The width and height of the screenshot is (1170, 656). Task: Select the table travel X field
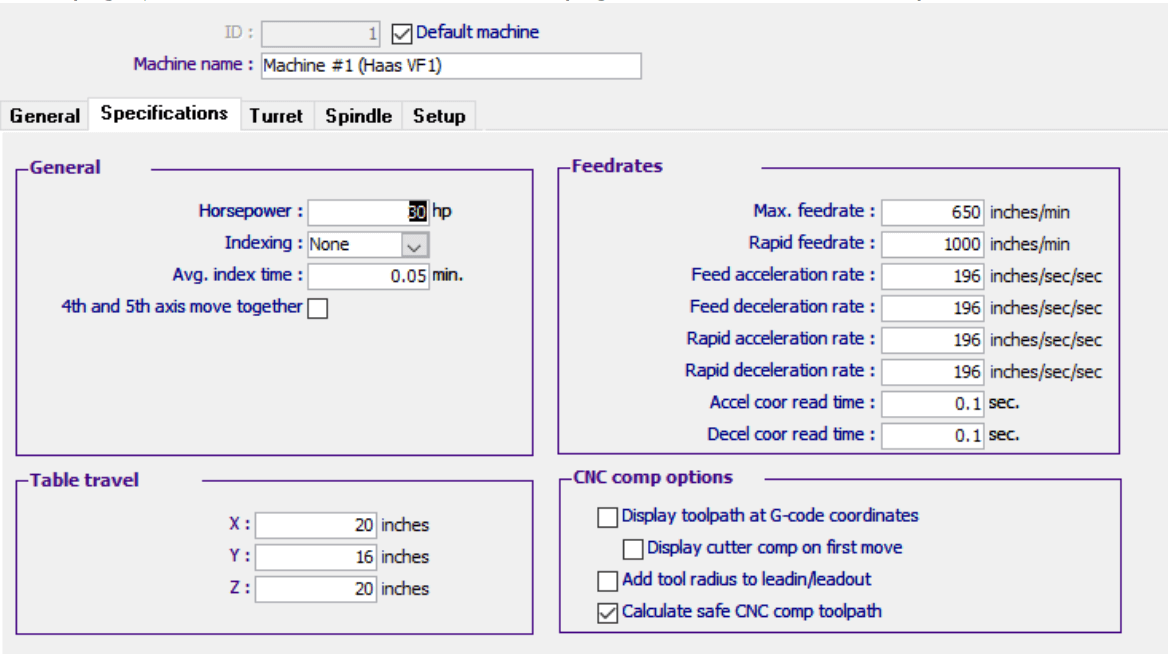(x=315, y=524)
